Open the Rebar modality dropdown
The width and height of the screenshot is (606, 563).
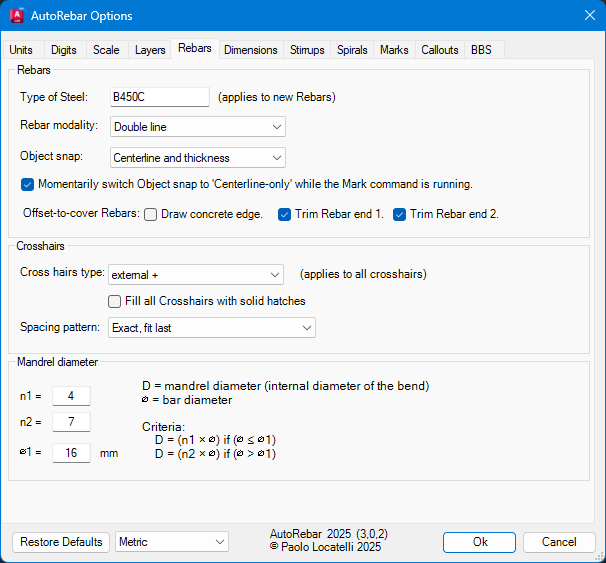198,127
